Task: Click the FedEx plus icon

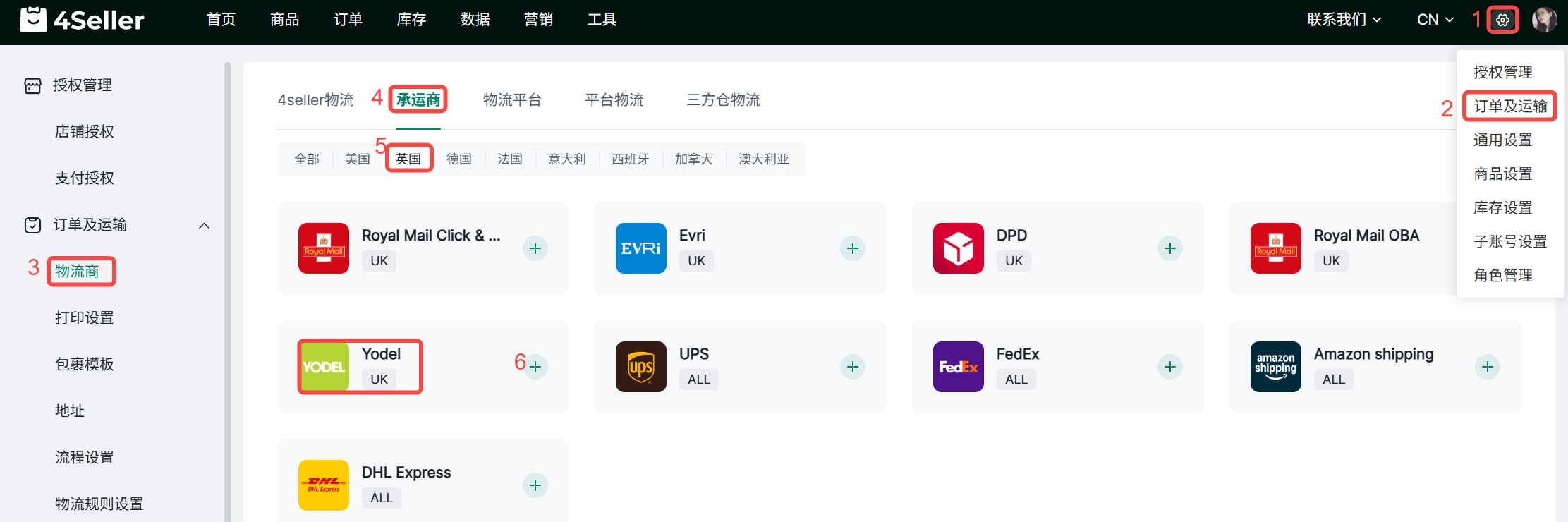Action: click(x=1169, y=367)
